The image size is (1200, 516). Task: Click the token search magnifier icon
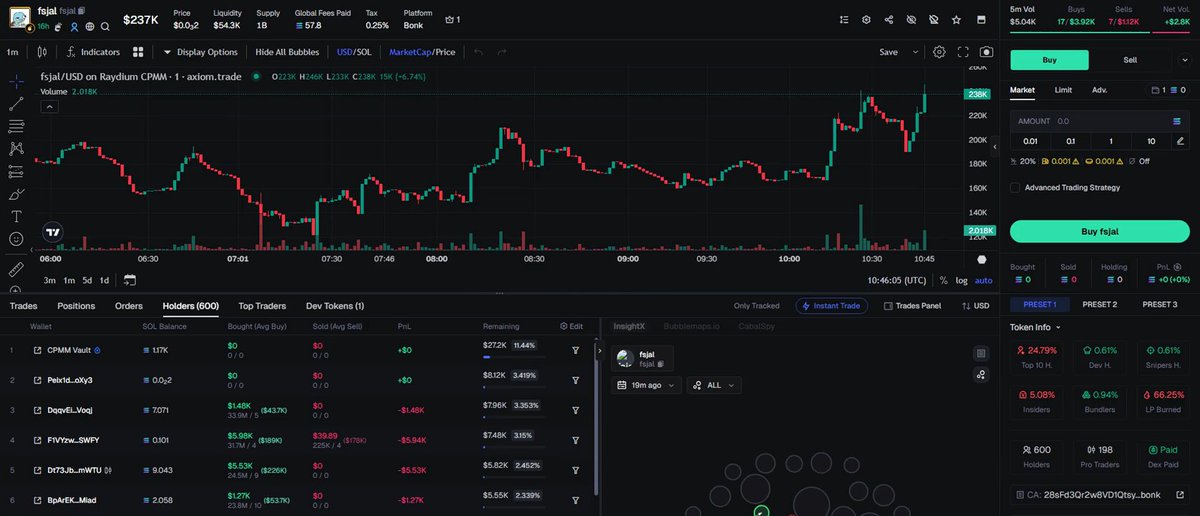pos(105,27)
